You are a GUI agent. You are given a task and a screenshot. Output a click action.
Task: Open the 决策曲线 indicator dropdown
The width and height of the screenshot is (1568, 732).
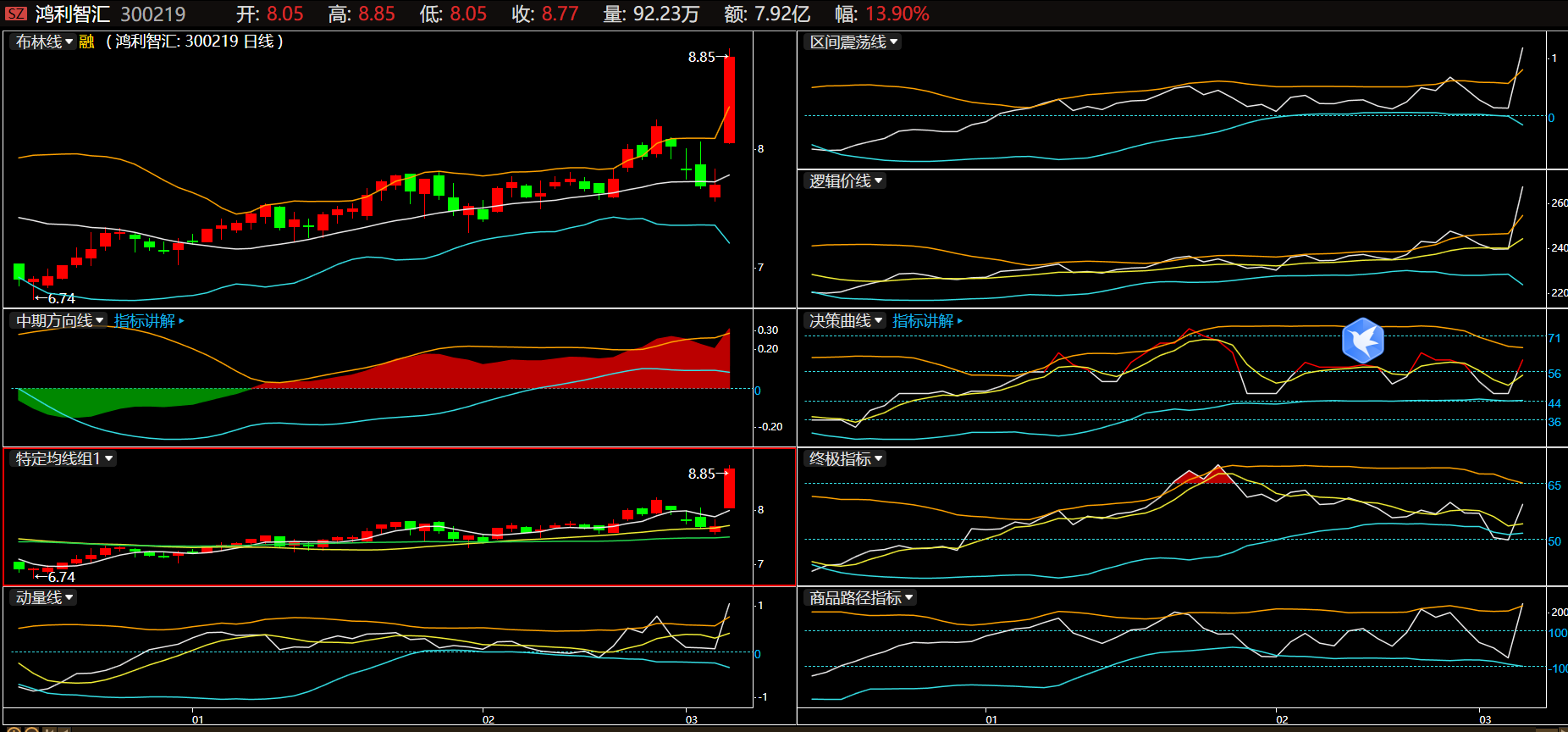(846, 321)
